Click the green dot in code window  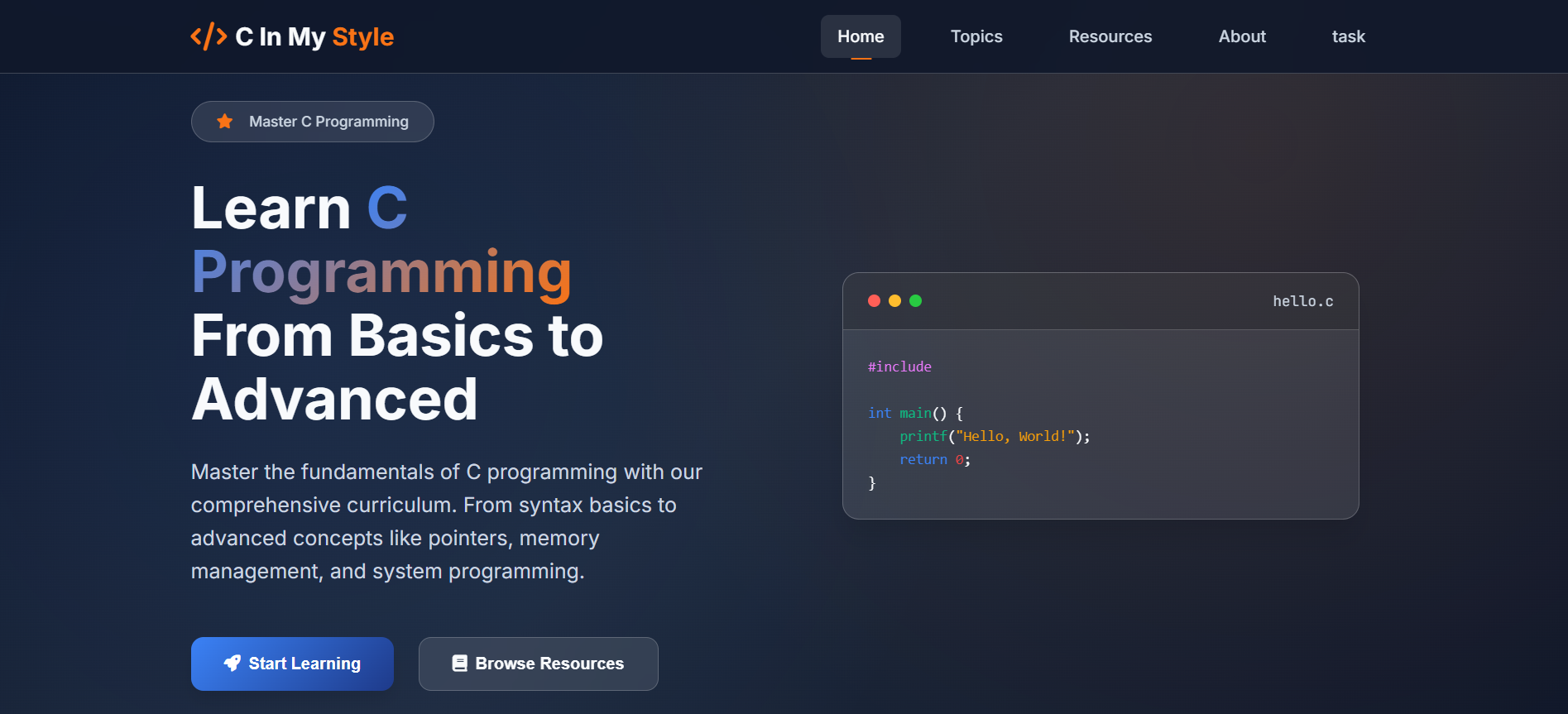[x=915, y=301]
